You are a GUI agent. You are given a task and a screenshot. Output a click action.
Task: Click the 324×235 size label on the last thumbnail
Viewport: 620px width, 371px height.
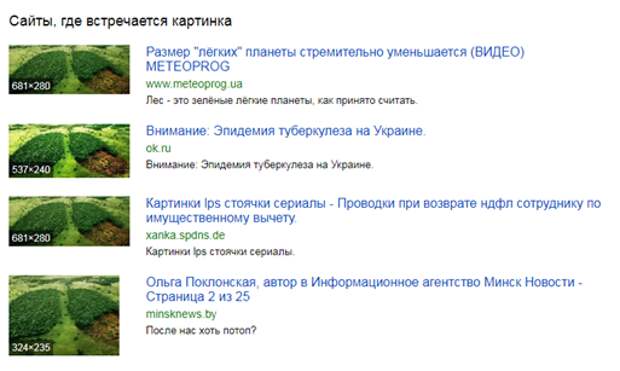(x=31, y=348)
